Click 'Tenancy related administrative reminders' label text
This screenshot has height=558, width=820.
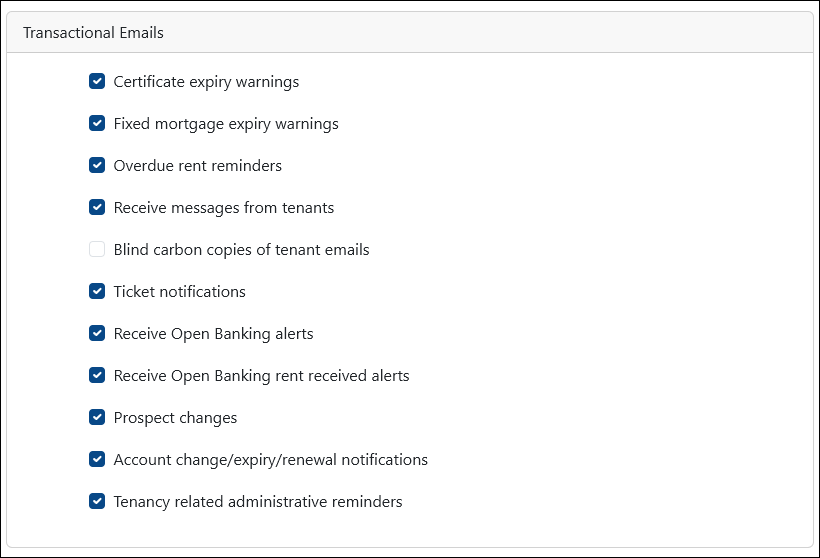[258, 502]
